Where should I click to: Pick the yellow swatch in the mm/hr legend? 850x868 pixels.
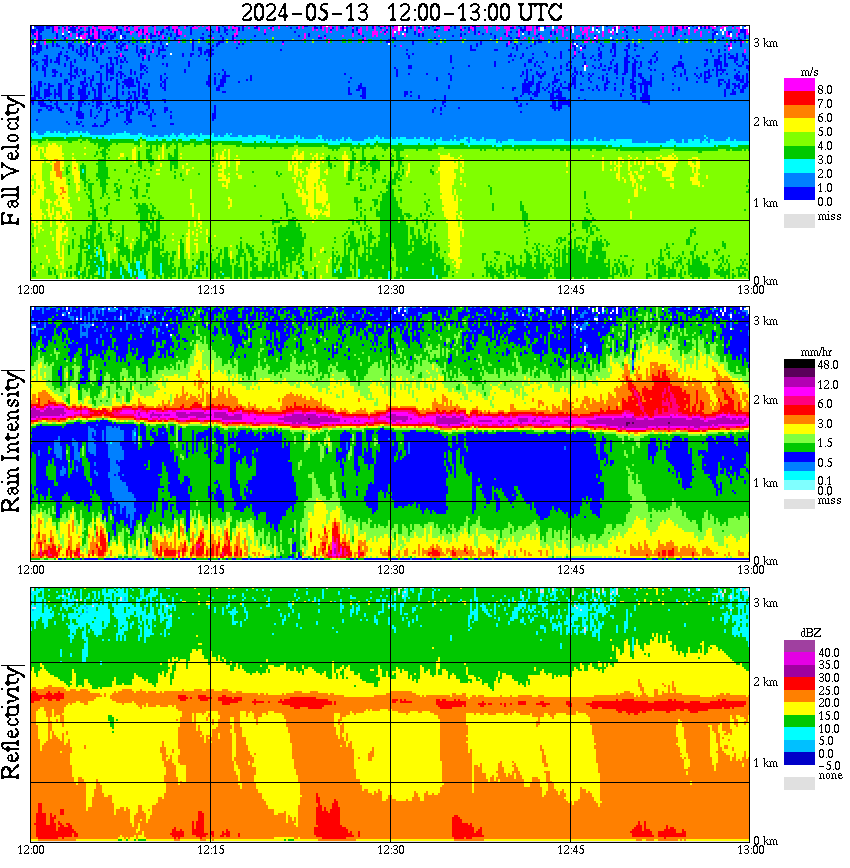pos(799,428)
